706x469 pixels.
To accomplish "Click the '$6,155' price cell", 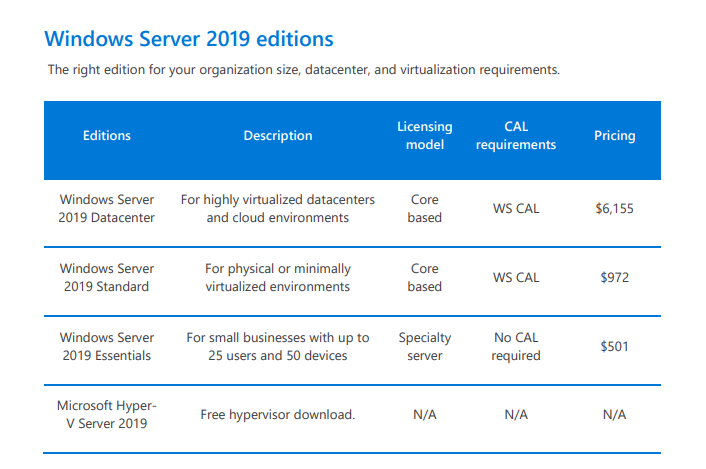I will (x=615, y=208).
